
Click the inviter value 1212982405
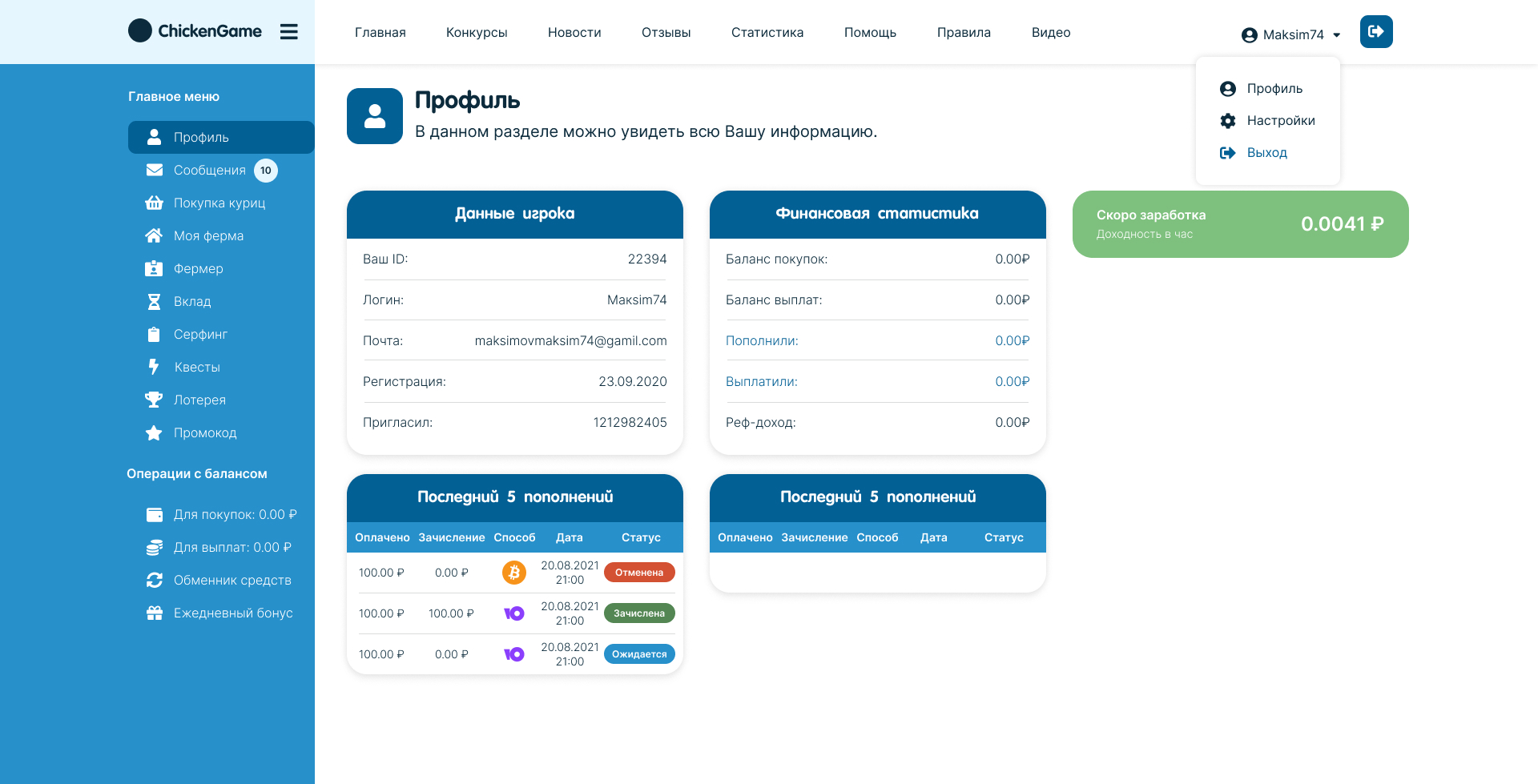630,423
